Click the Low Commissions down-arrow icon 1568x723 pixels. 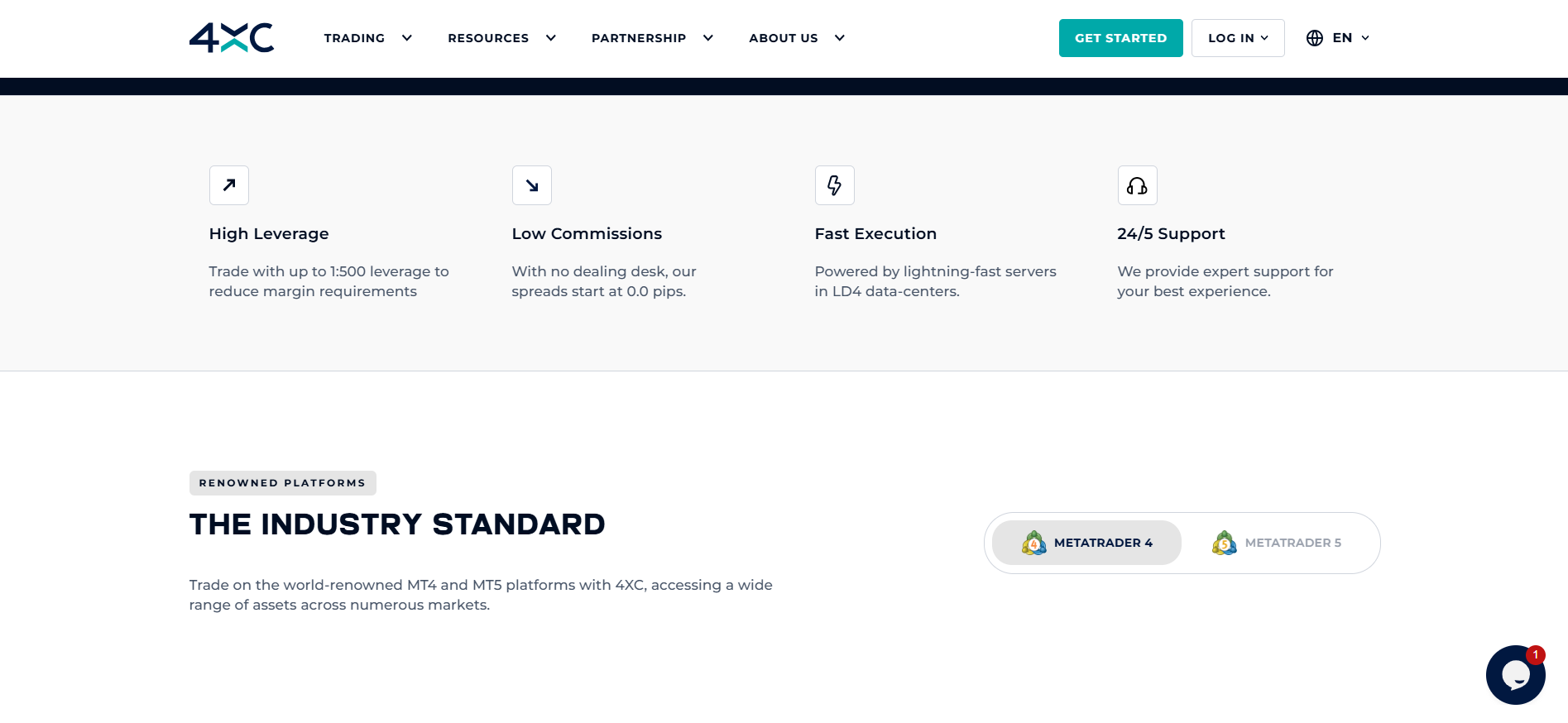[532, 185]
